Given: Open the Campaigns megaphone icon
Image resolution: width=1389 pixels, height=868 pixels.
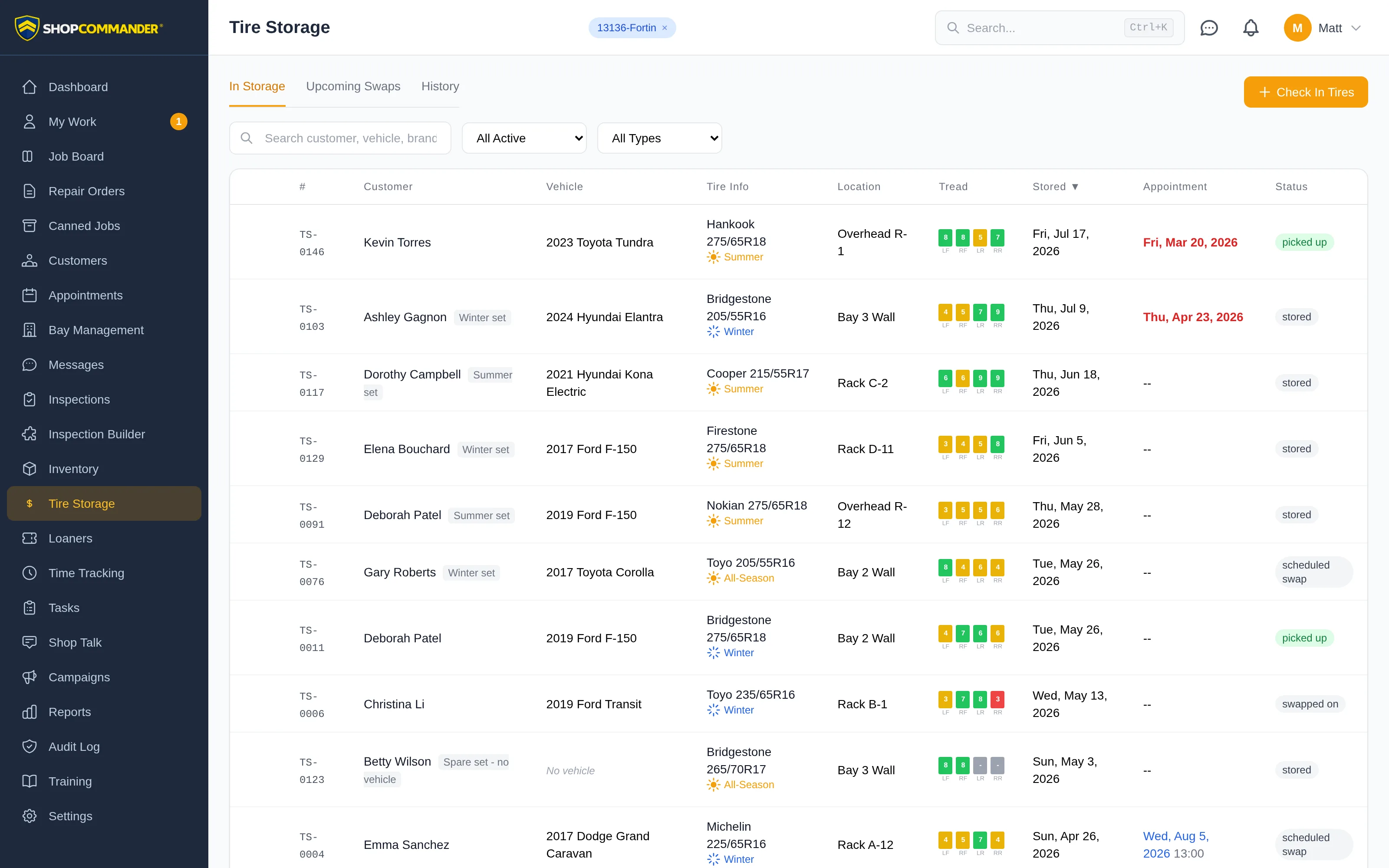Looking at the screenshot, I should tap(29, 677).
